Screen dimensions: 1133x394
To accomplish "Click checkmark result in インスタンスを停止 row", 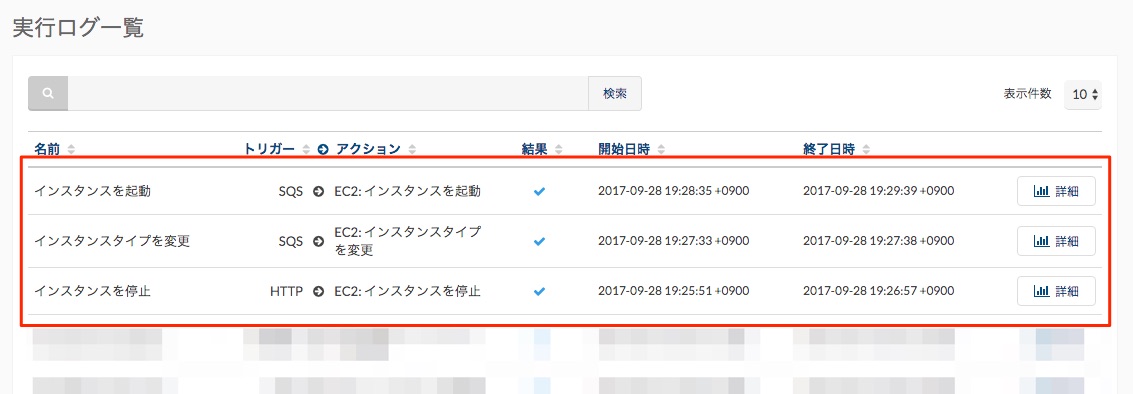I will (539, 291).
